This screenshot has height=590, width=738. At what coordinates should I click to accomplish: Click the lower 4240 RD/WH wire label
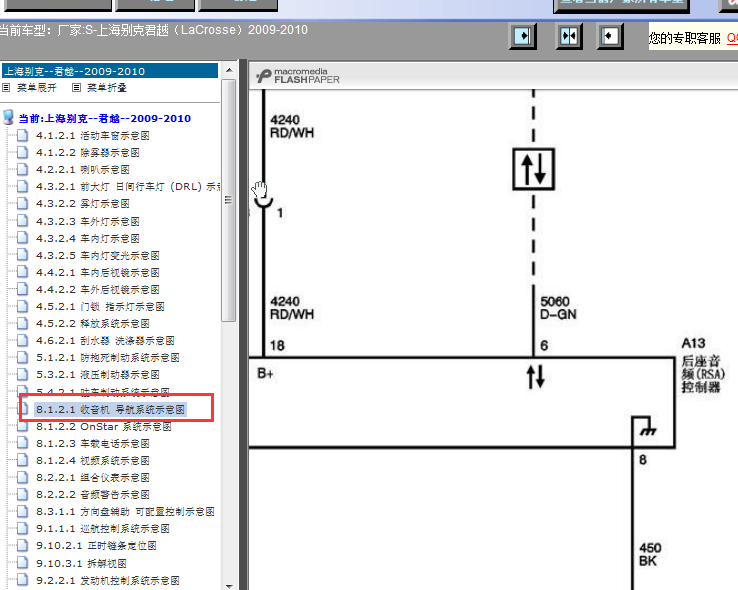(292, 308)
